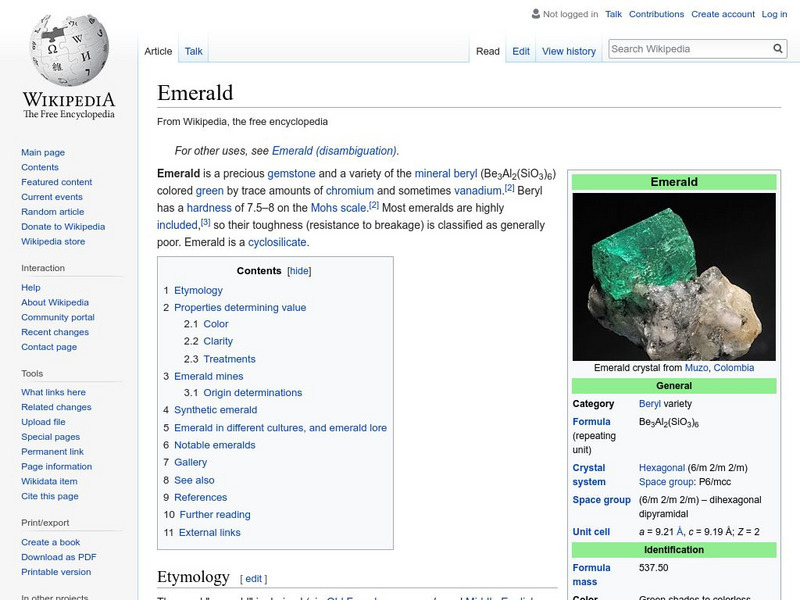Jump to Synthetic emerald section

(x=215, y=410)
